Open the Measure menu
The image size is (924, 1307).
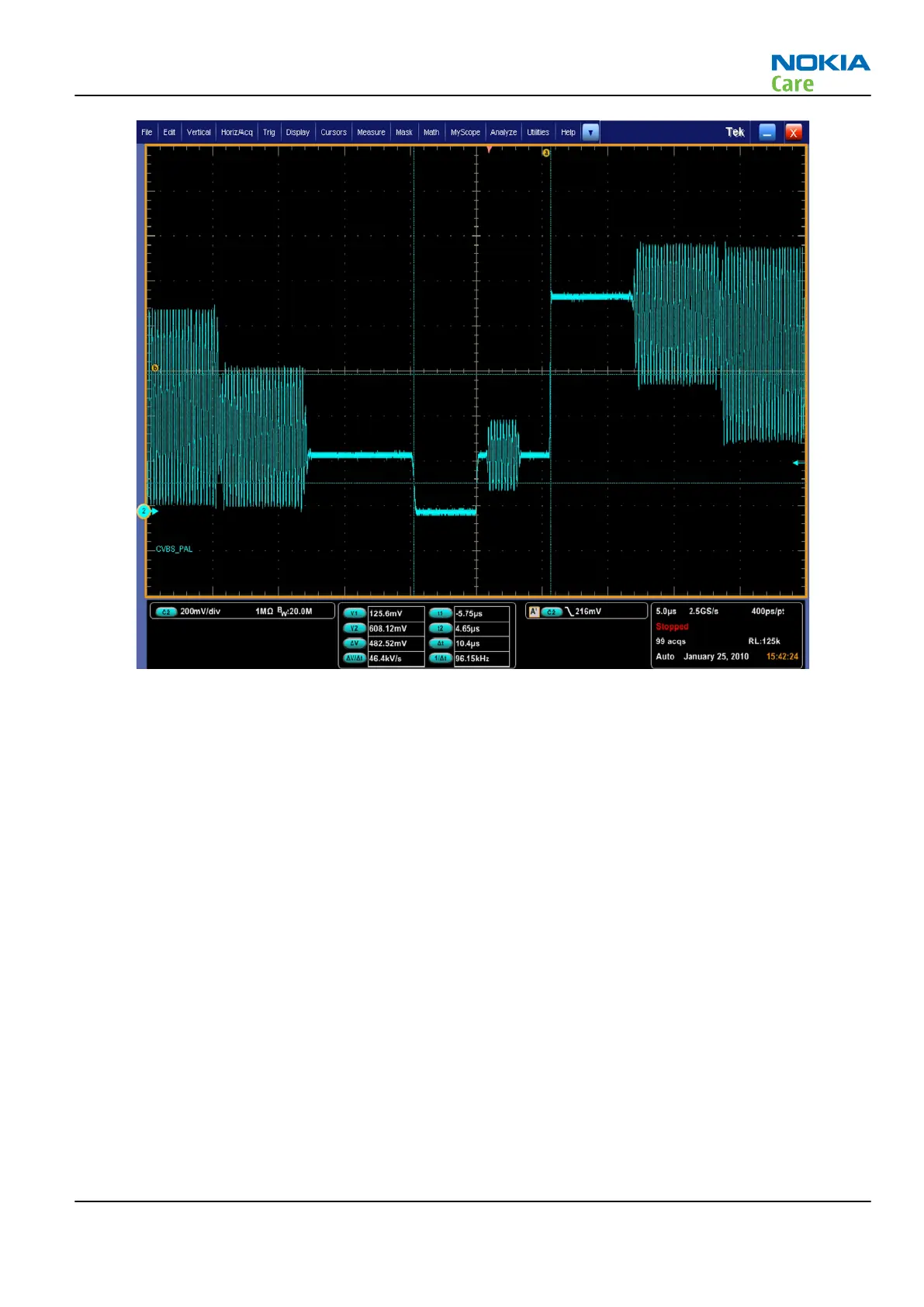click(371, 132)
